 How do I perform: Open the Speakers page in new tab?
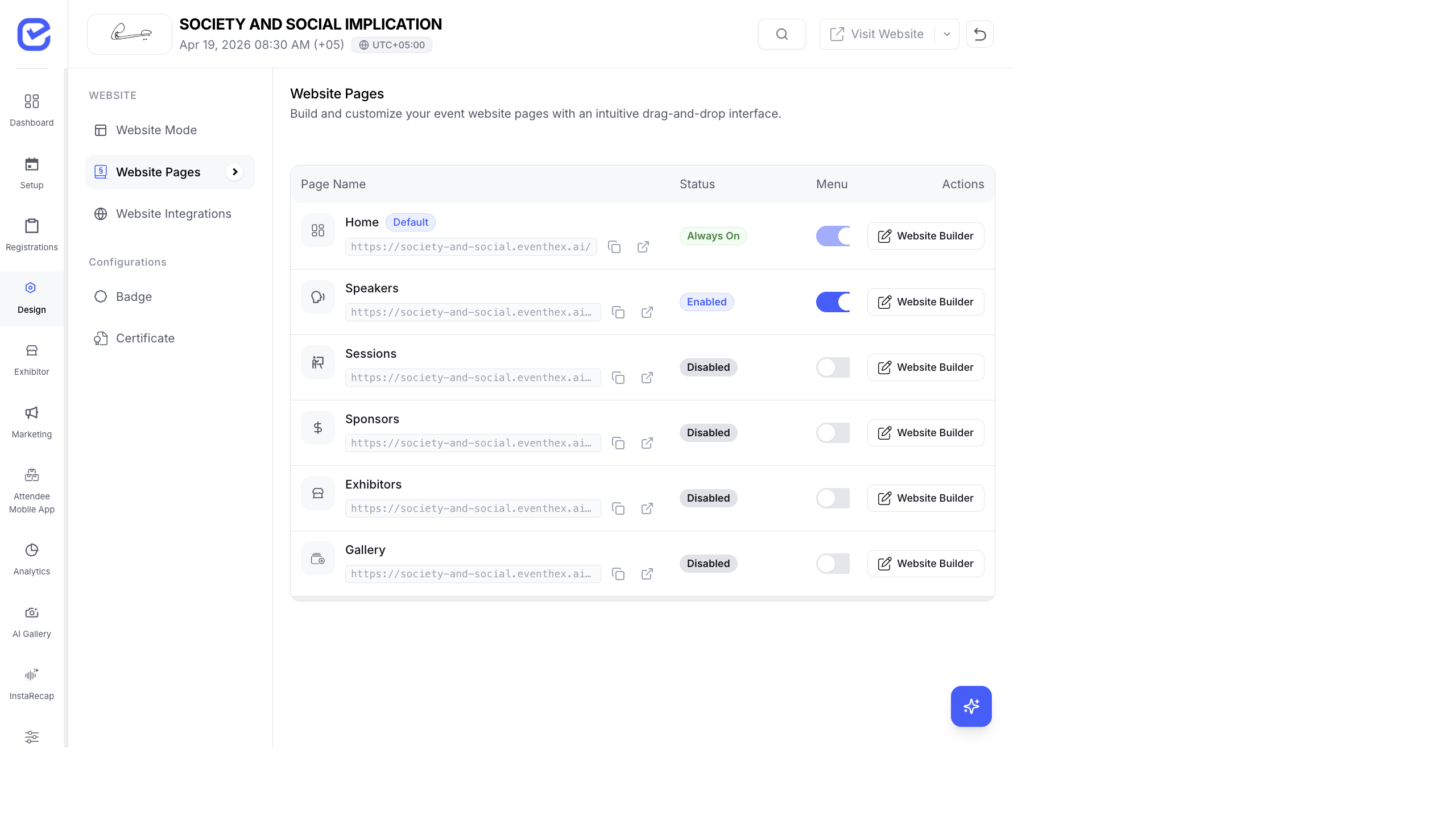click(x=647, y=312)
